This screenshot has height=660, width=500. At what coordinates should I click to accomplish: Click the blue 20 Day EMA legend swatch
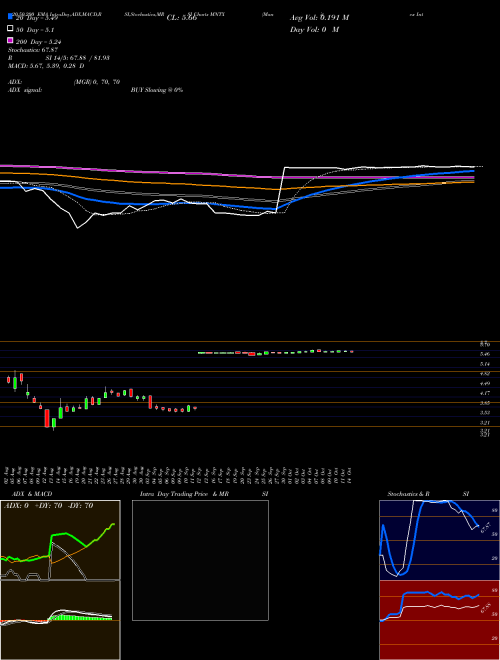pos(10,16)
